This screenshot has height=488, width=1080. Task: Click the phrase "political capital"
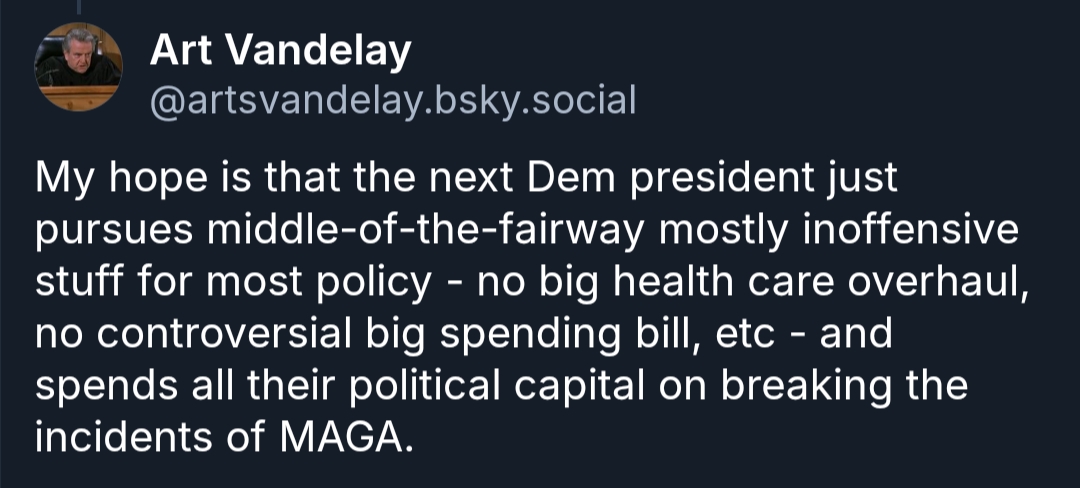pos(525,385)
